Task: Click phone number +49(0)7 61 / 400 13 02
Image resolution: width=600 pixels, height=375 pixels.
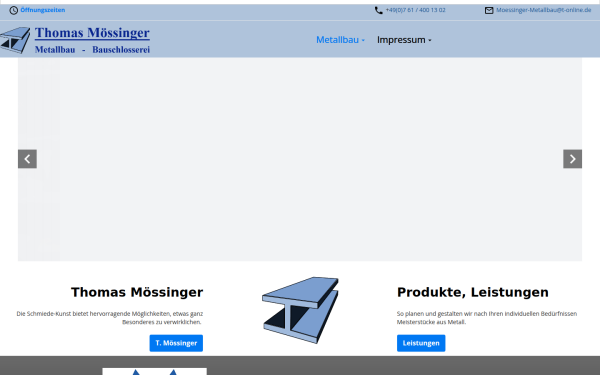Action: pos(415,10)
